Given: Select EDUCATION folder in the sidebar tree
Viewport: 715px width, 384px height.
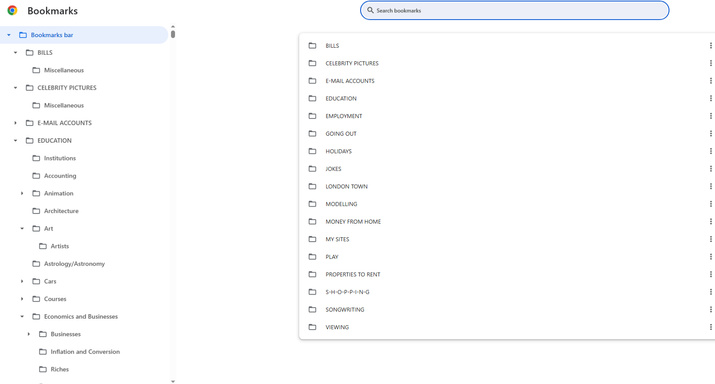Looking at the screenshot, I should tap(54, 140).
